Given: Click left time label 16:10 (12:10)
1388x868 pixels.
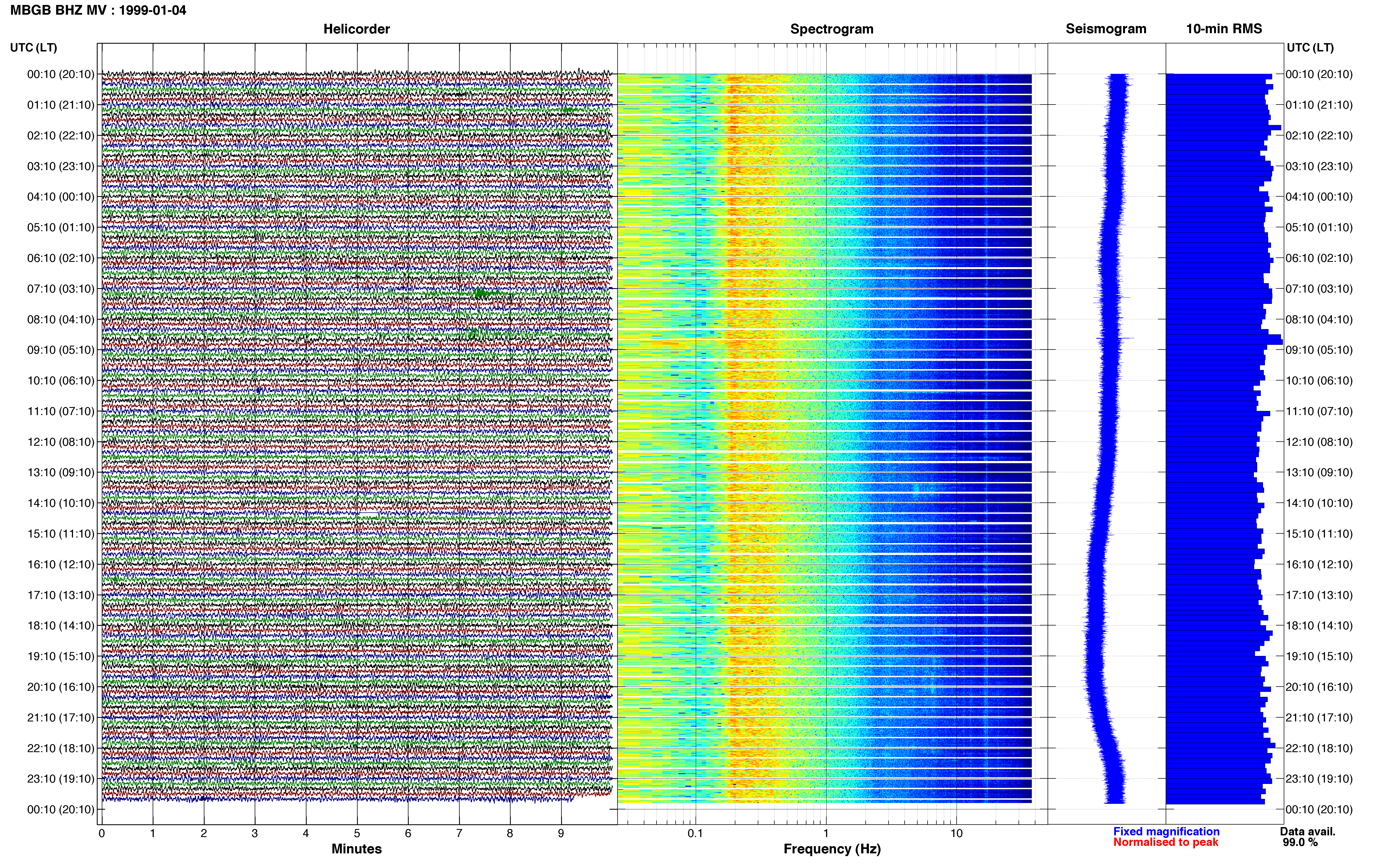Looking at the screenshot, I should click(x=61, y=564).
